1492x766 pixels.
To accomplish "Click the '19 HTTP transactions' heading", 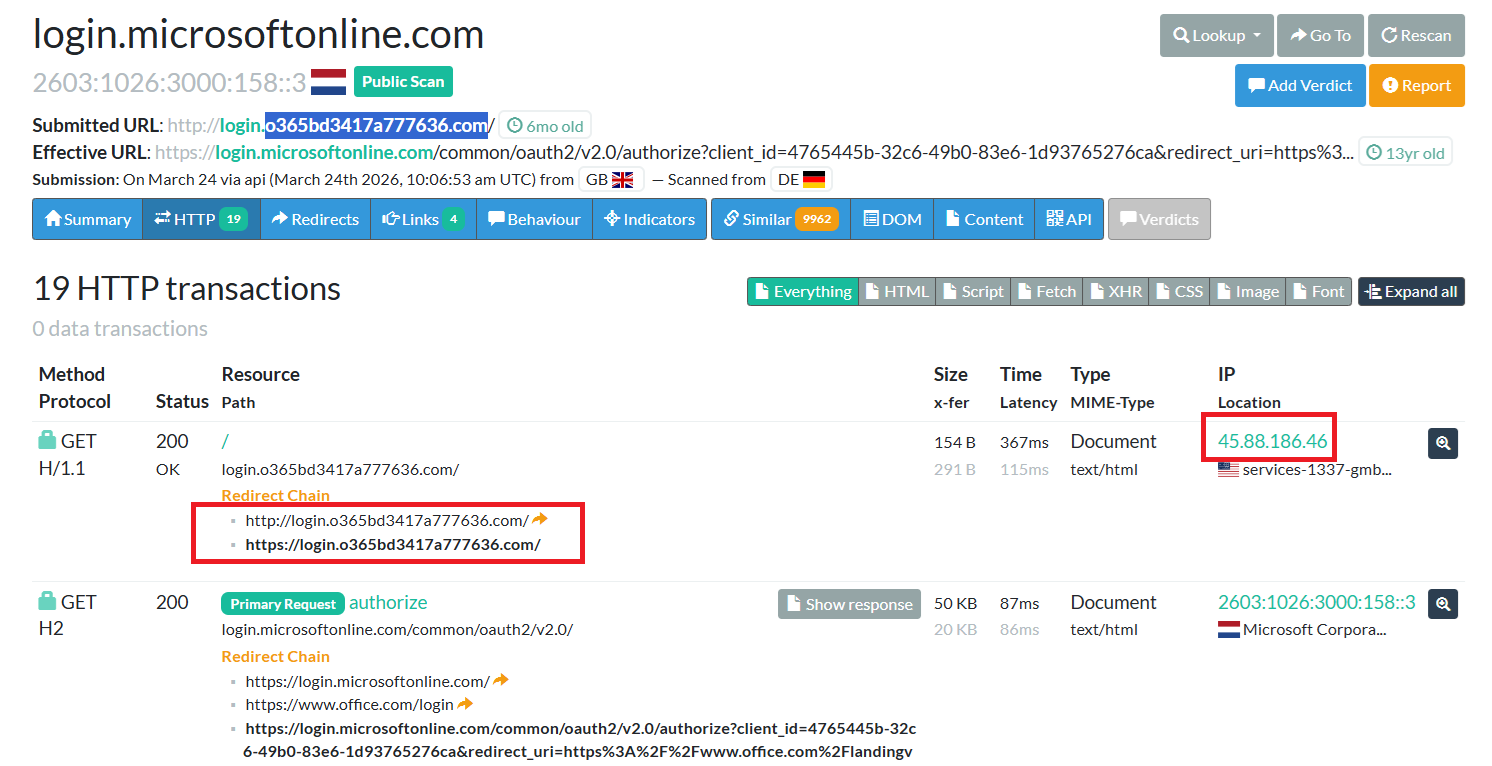I will click(x=187, y=289).
